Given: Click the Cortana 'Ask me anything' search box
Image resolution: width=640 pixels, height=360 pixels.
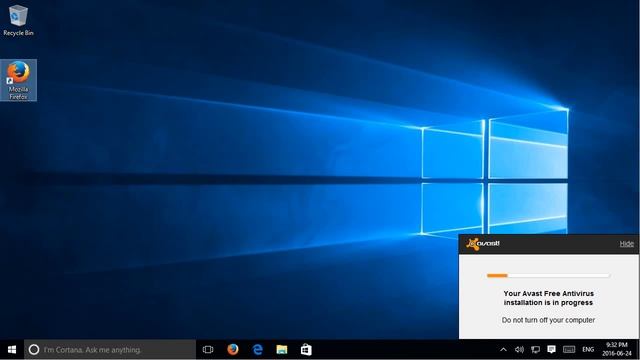Looking at the screenshot, I should [110, 350].
